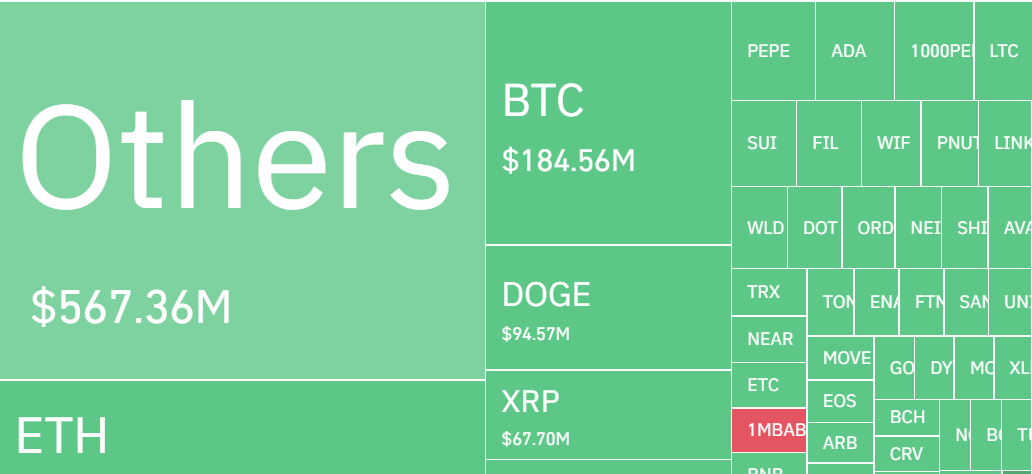
Task: Click the SUI tile
Action: pos(764,144)
